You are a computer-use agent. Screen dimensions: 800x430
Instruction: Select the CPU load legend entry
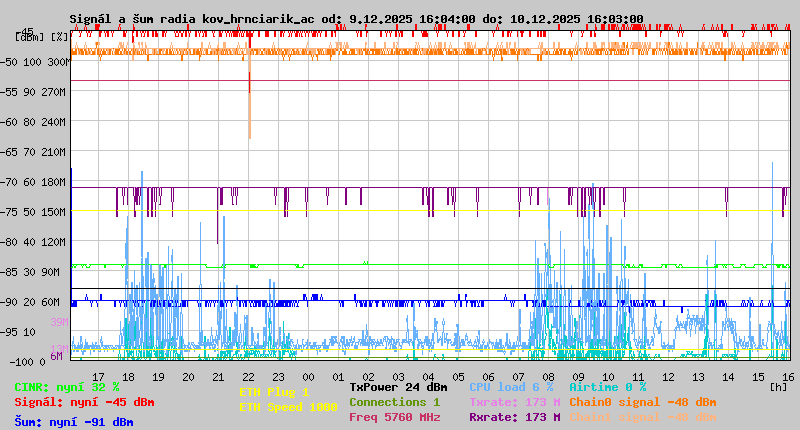[x=510, y=386]
